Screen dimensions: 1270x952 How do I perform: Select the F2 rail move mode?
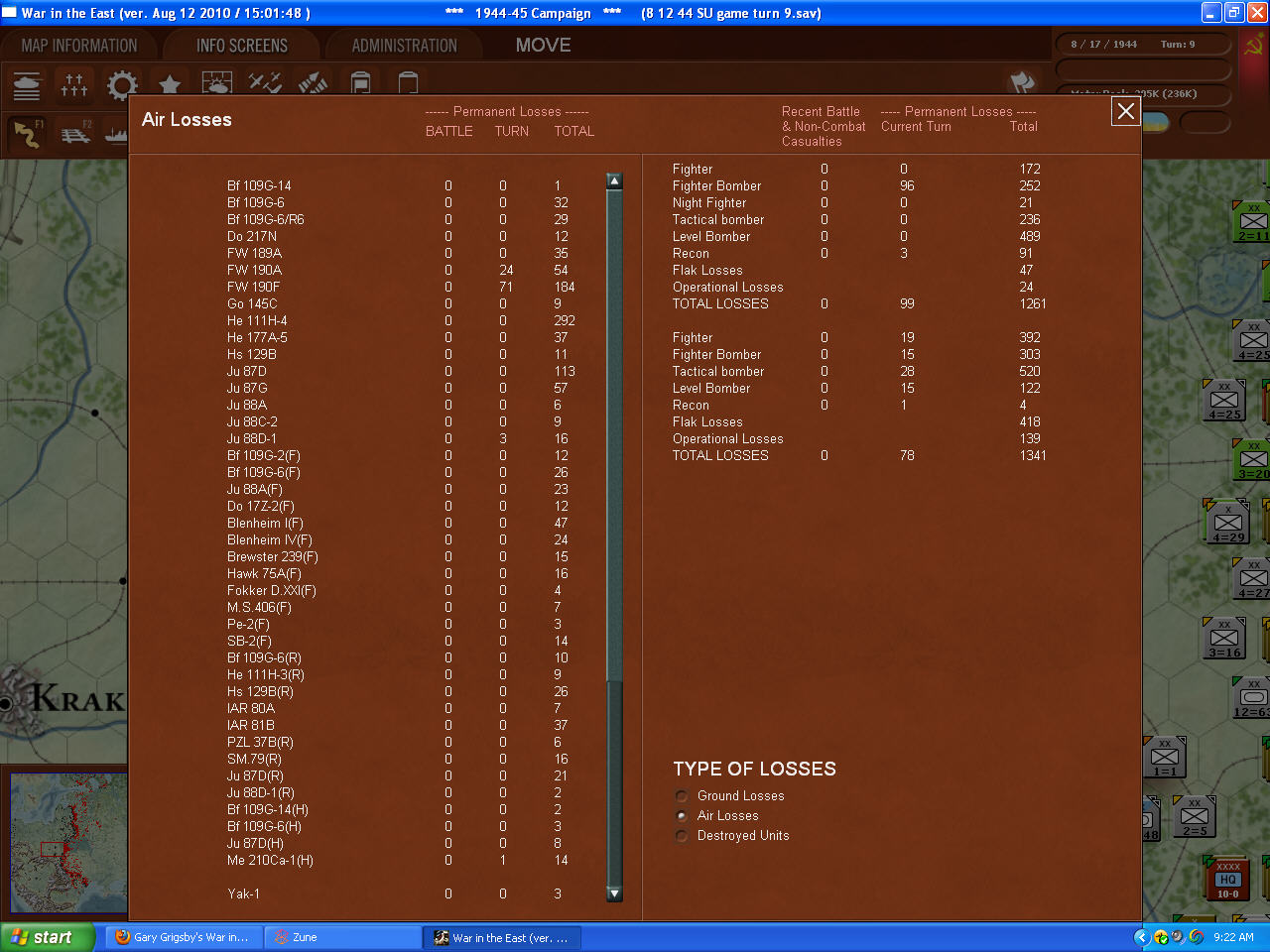[x=74, y=134]
